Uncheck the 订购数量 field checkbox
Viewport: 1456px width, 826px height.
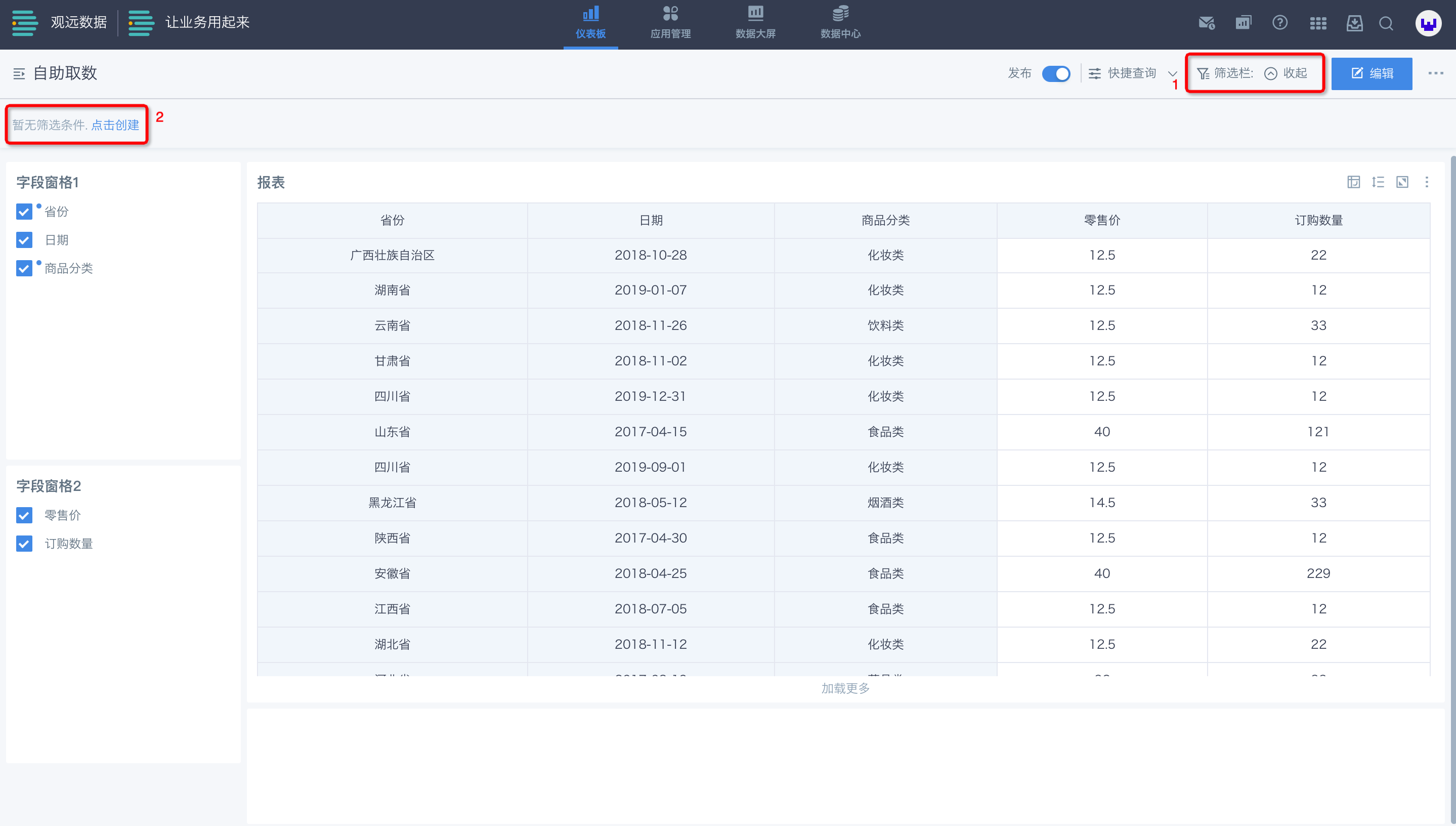click(x=24, y=544)
